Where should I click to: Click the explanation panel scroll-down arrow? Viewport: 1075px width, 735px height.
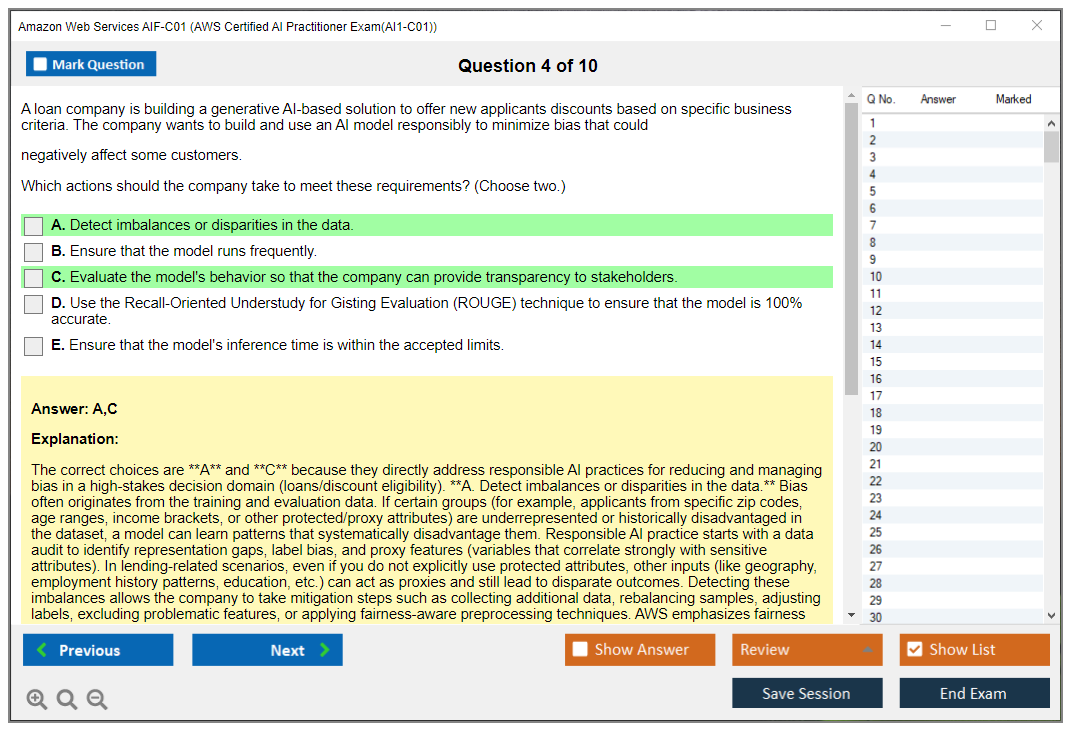coord(851,615)
